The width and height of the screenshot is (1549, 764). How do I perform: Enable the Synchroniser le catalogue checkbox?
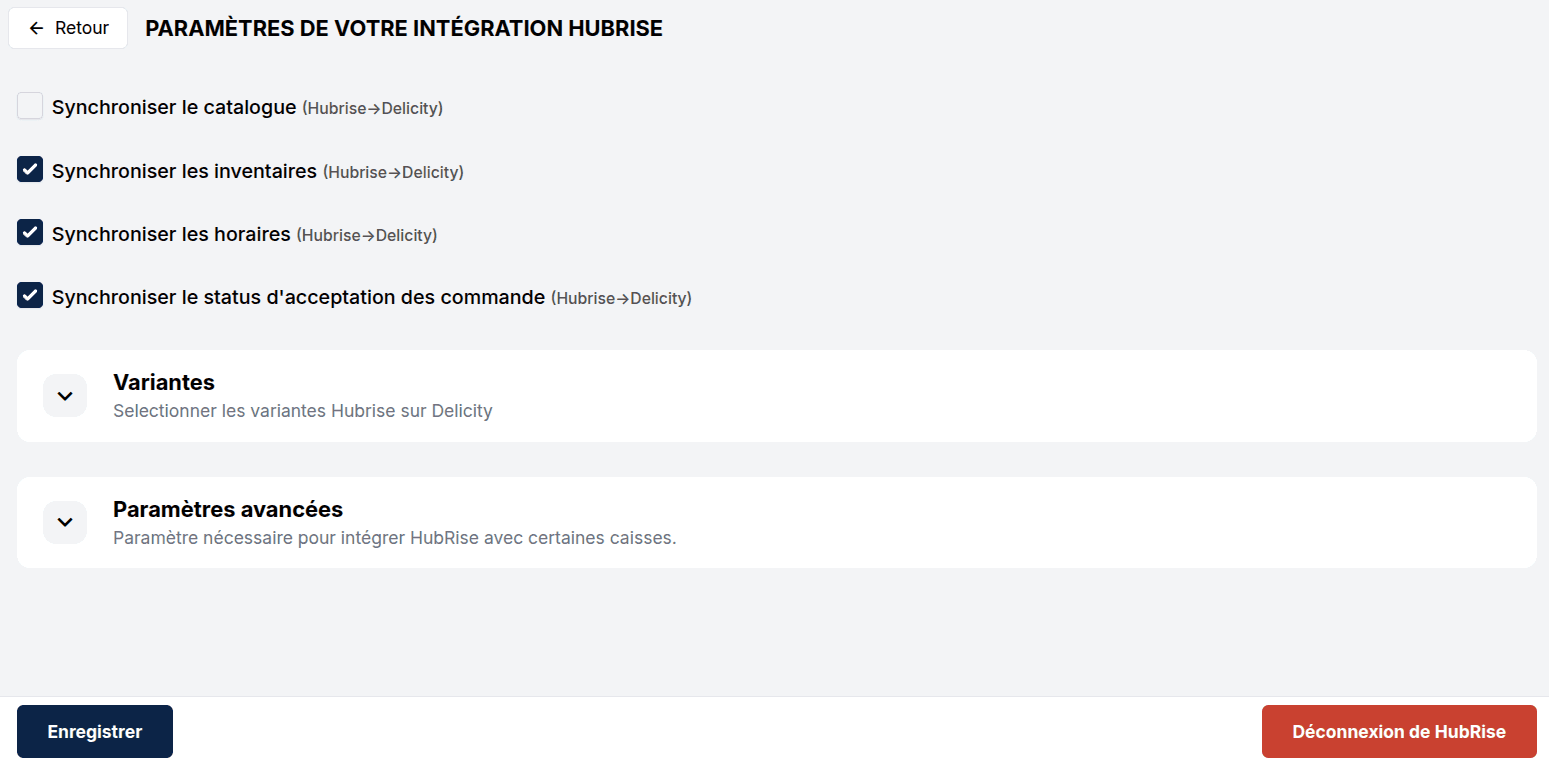click(30, 106)
